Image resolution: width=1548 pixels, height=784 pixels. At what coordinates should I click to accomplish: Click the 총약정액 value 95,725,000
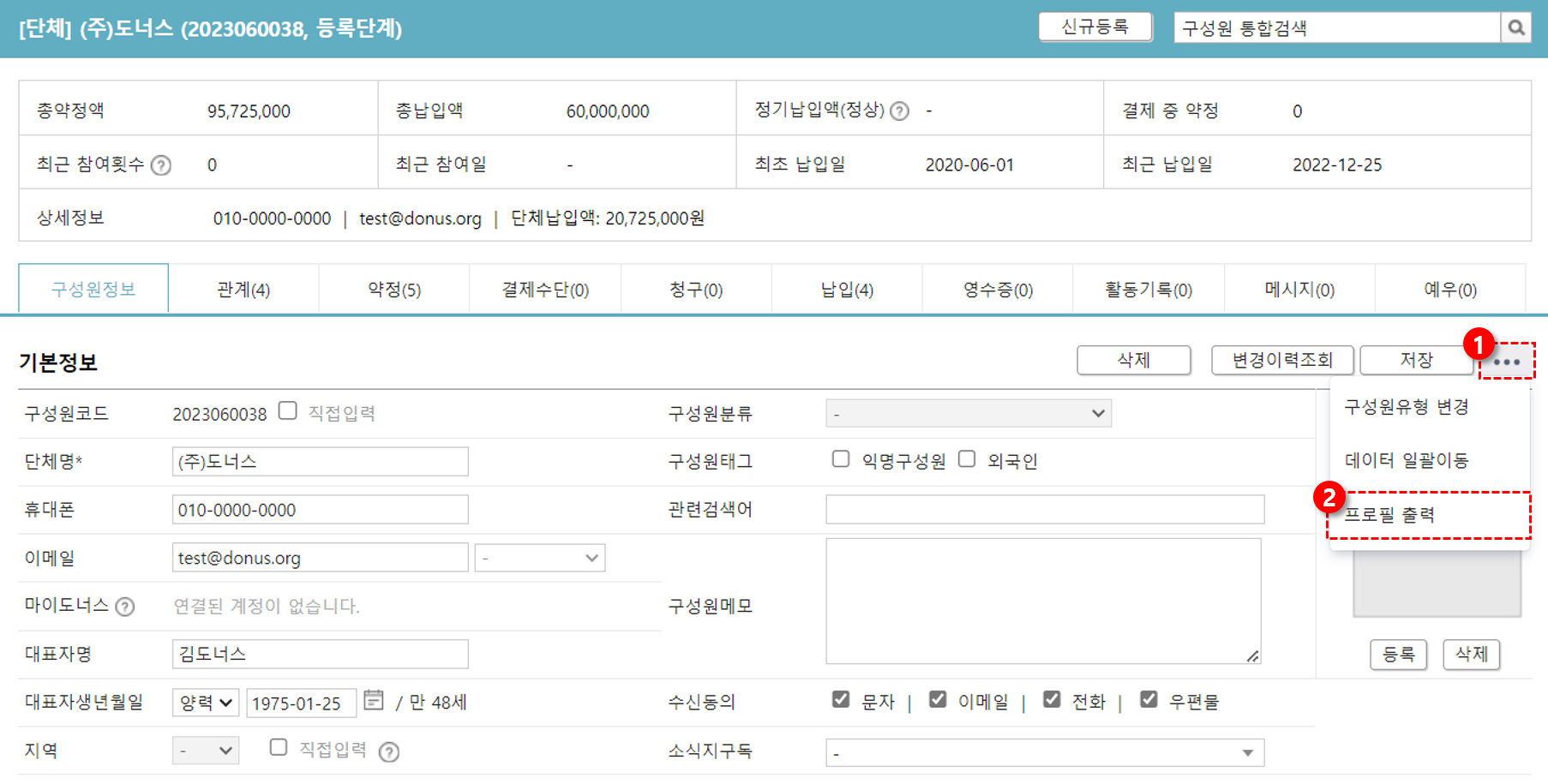(x=249, y=111)
